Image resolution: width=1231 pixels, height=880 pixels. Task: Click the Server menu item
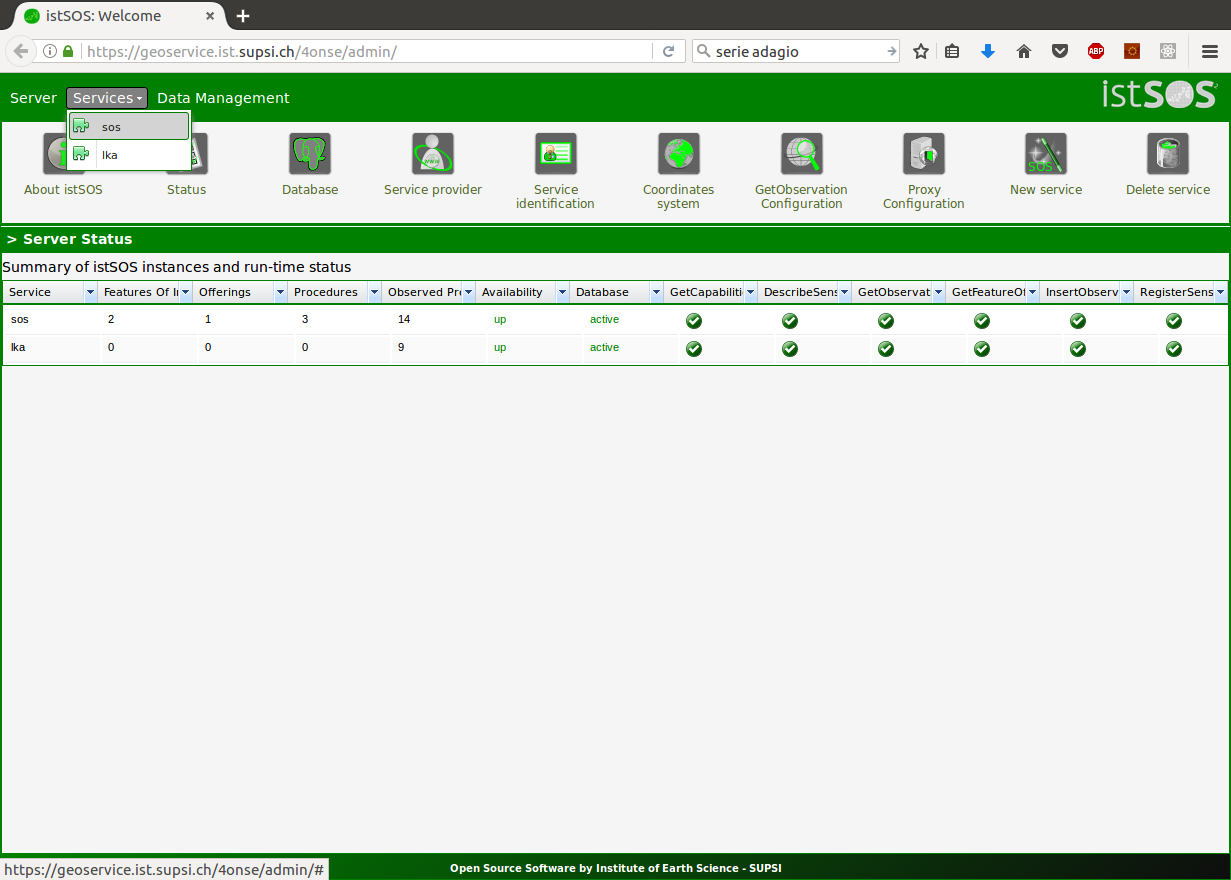tap(33, 98)
